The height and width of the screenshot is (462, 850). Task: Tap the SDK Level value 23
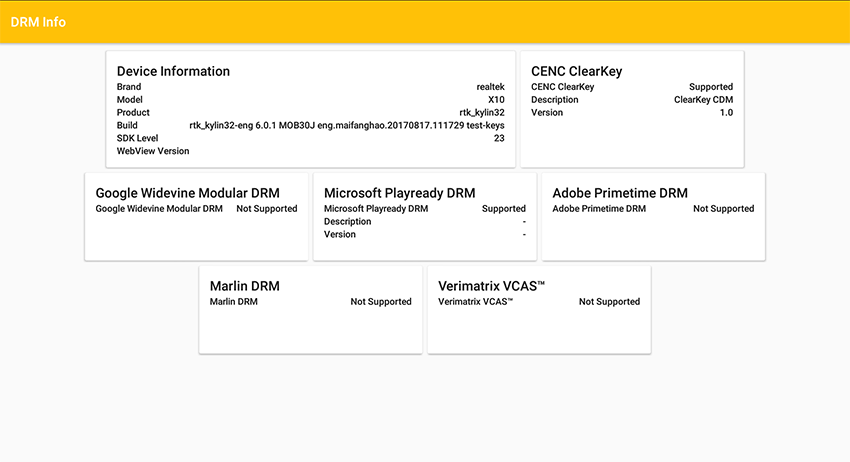click(499, 138)
